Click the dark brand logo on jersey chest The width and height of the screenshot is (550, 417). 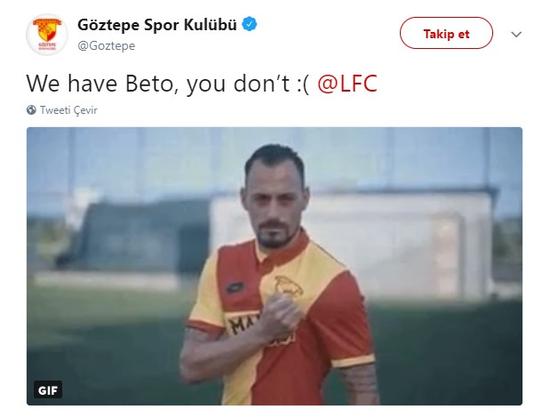235,288
